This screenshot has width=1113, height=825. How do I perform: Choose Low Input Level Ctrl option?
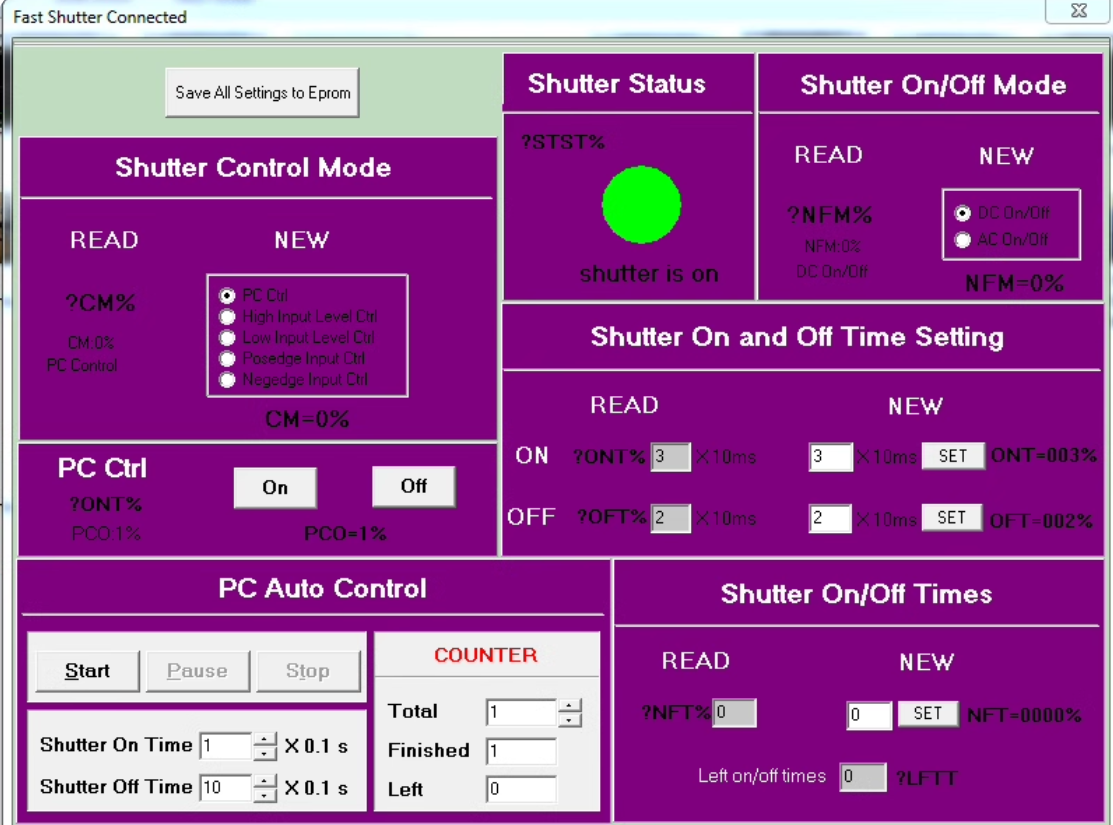228,338
